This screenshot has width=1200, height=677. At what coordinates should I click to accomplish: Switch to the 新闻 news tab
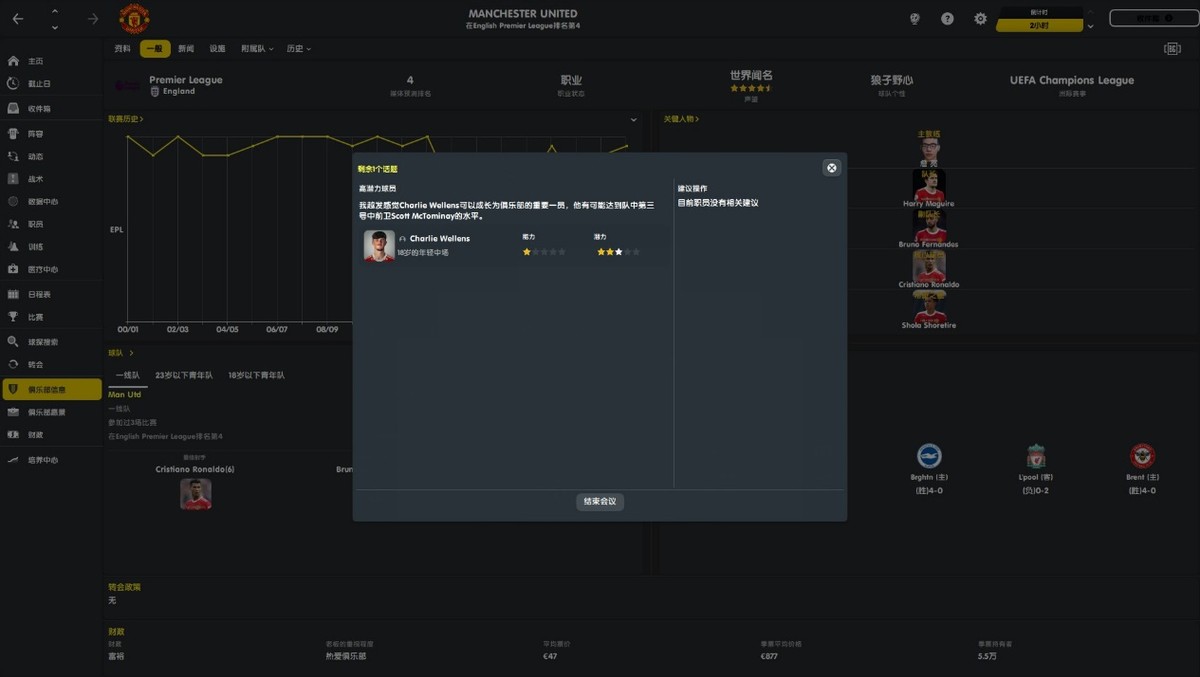tap(186, 48)
